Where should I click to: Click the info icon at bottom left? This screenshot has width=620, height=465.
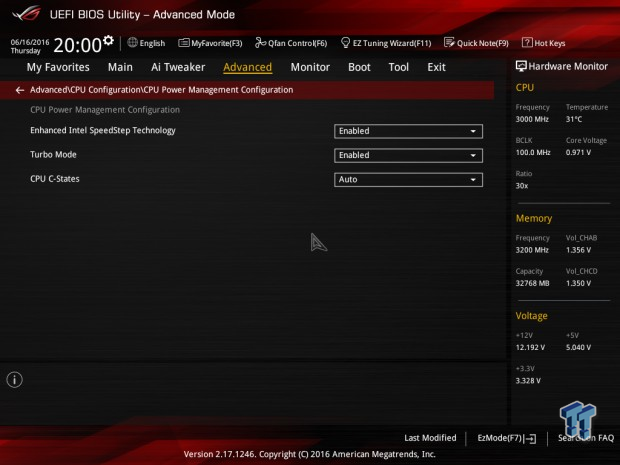point(15,380)
